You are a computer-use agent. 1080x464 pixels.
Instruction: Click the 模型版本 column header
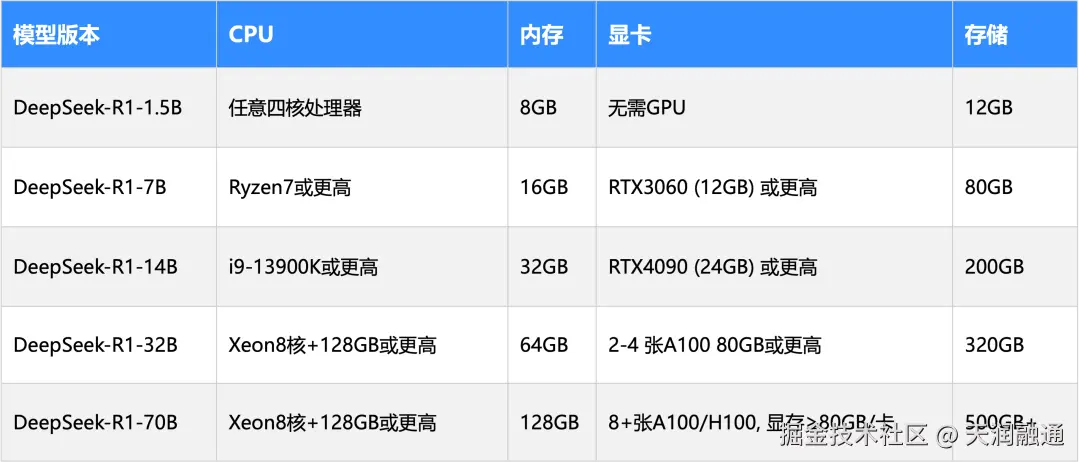click(x=109, y=34)
